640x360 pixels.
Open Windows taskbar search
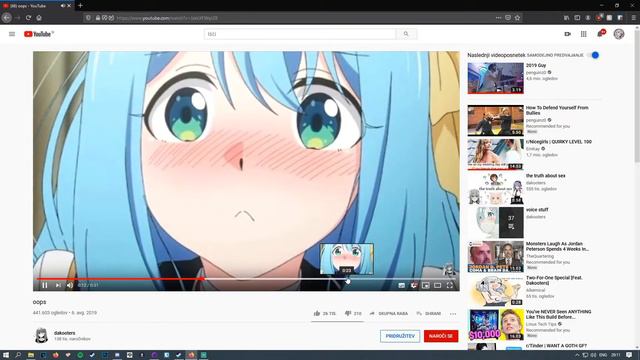pyautogui.click(x=18, y=355)
